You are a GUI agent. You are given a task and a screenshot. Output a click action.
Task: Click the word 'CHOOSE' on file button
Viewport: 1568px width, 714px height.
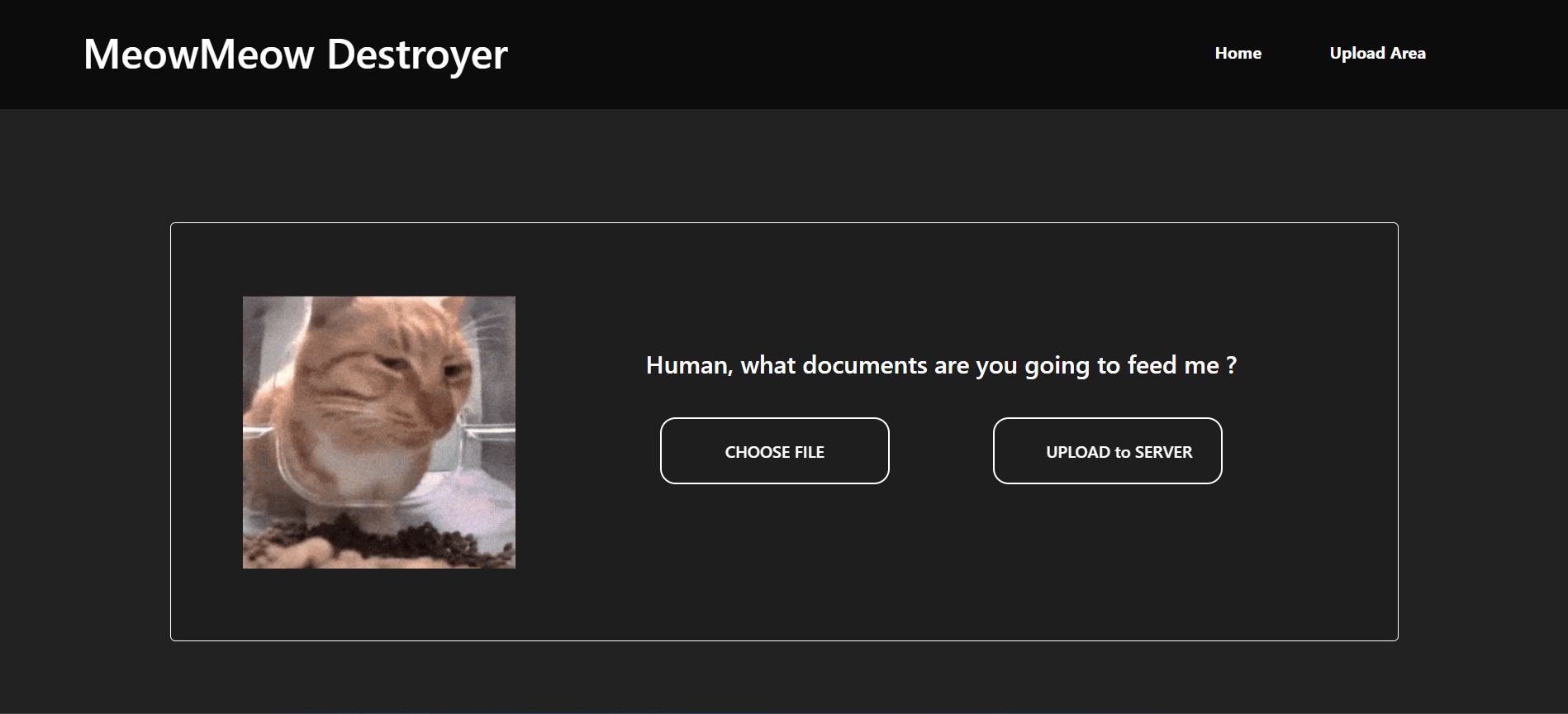tap(757, 452)
